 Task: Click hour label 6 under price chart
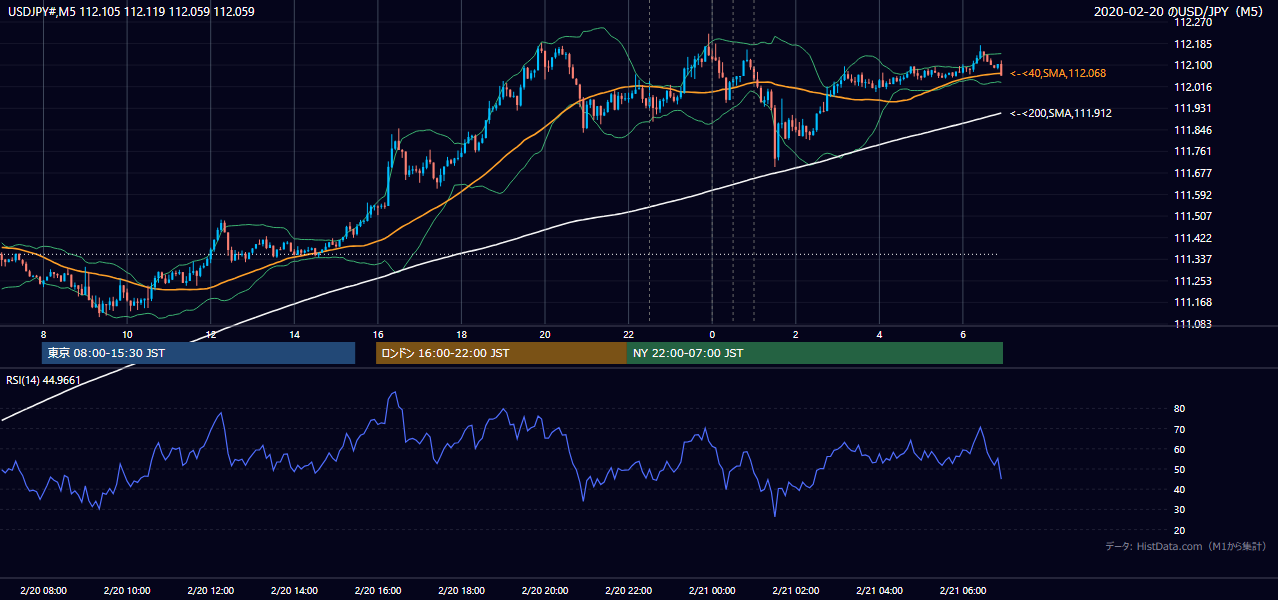point(962,333)
